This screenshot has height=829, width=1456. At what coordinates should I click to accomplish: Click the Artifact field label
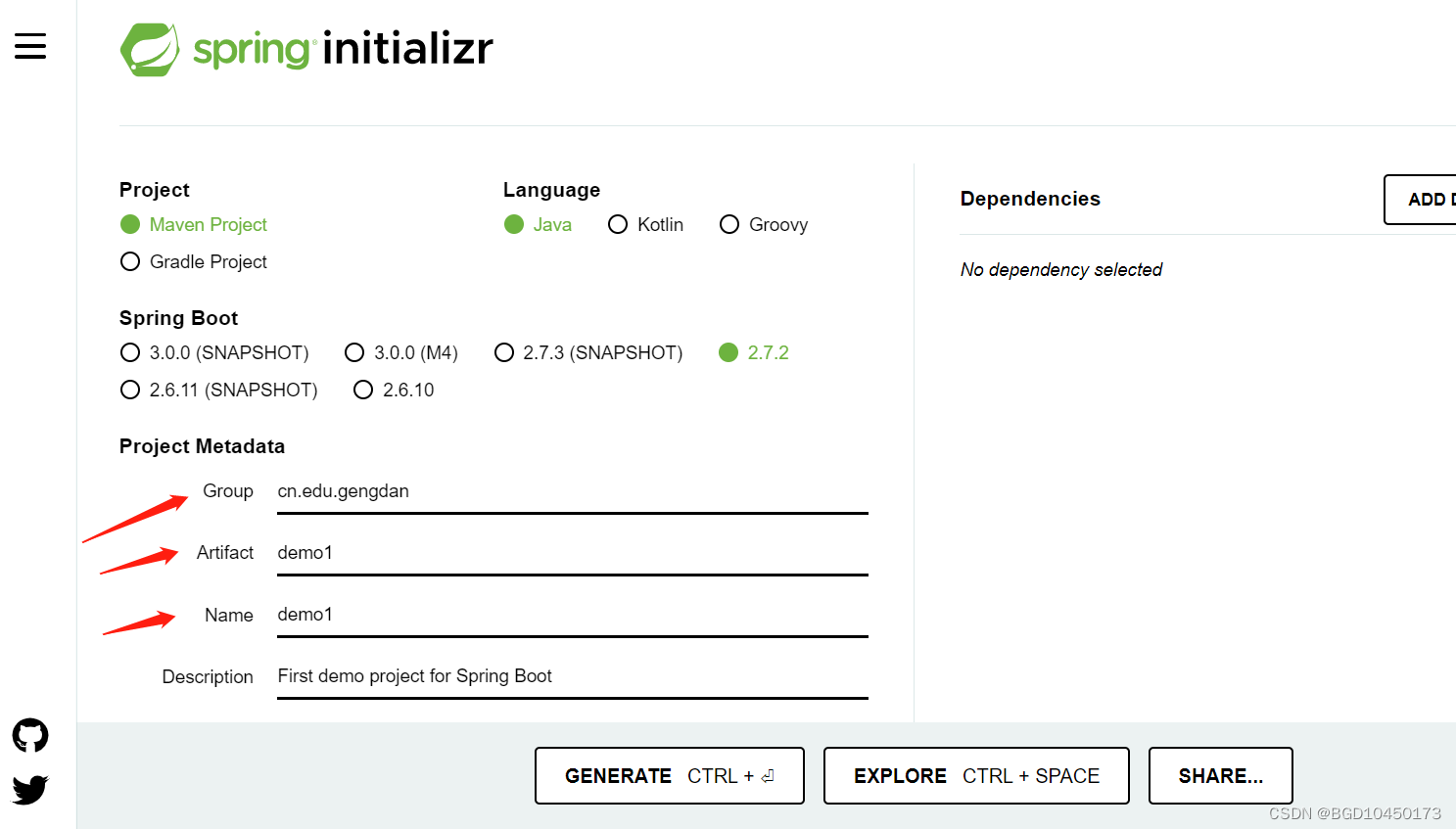(x=225, y=553)
